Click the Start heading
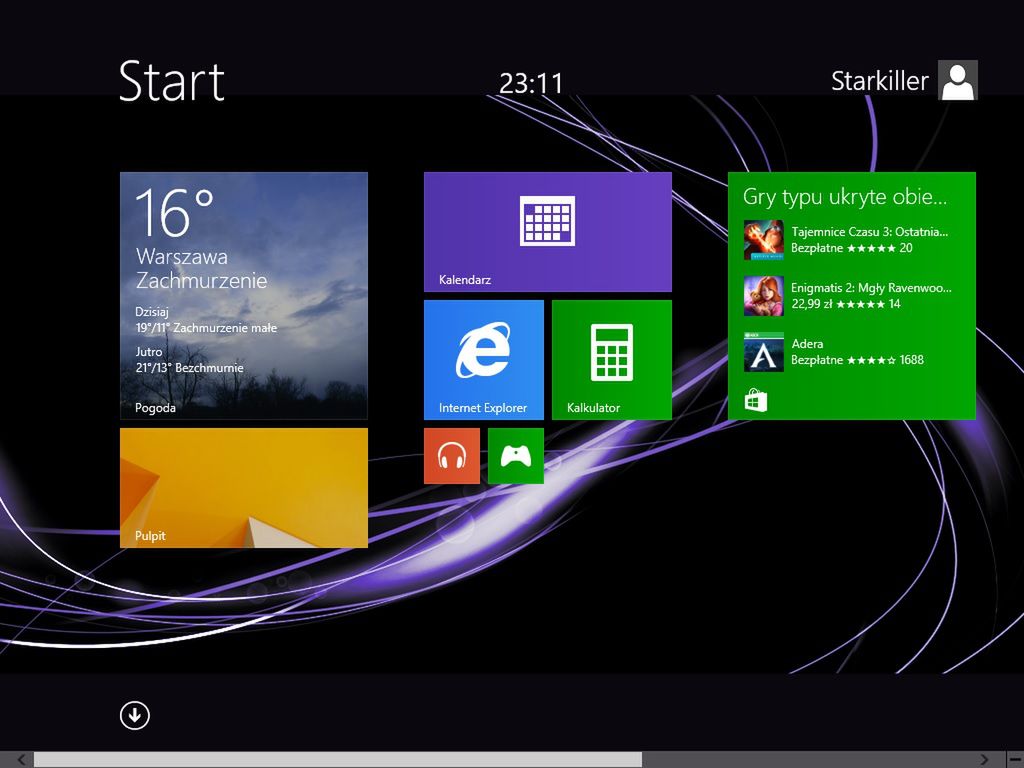This screenshot has width=1024, height=768. pos(172,81)
